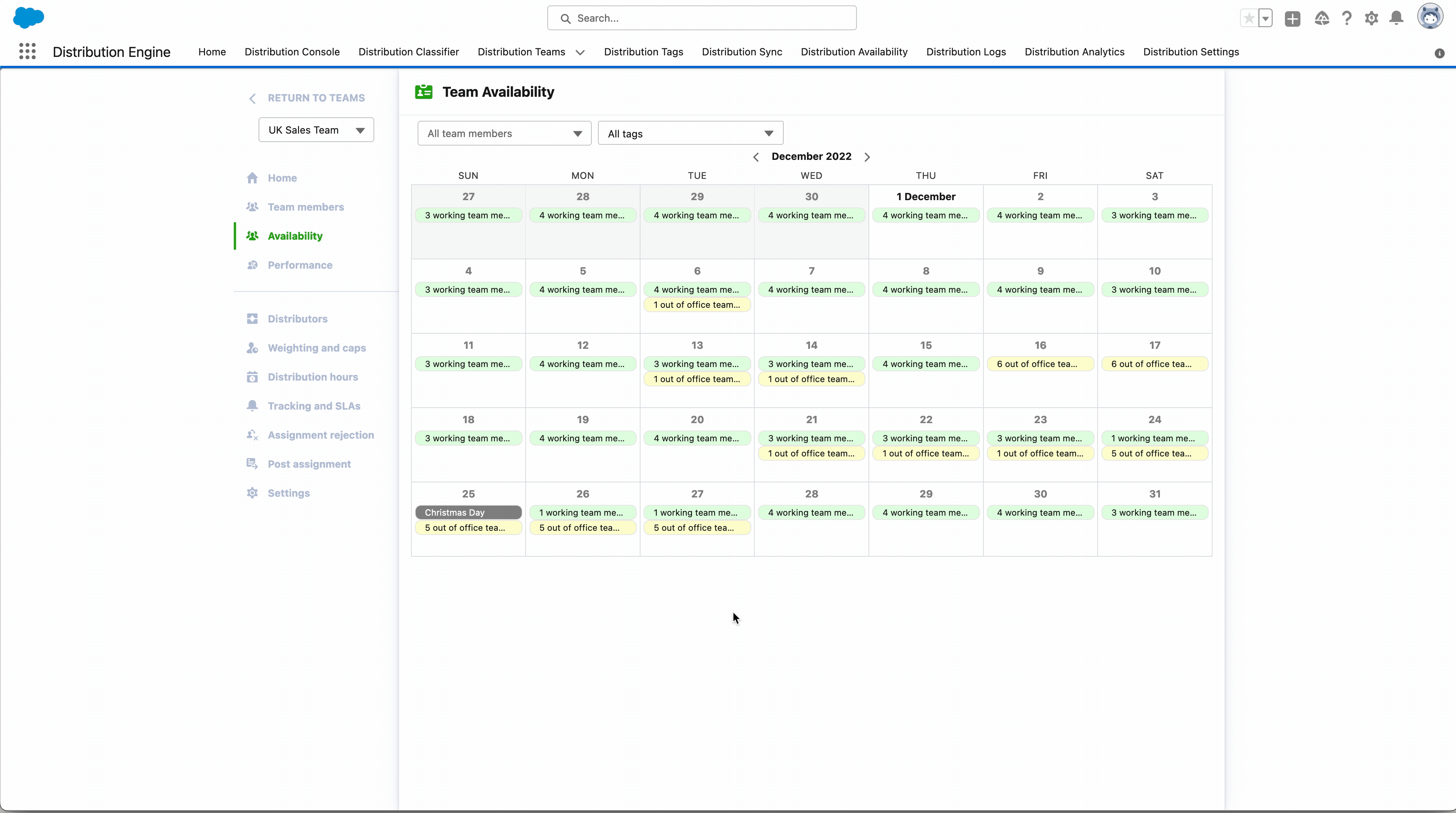Click in the global Search field
The image size is (1456, 813).
pyautogui.click(x=701, y=18)
